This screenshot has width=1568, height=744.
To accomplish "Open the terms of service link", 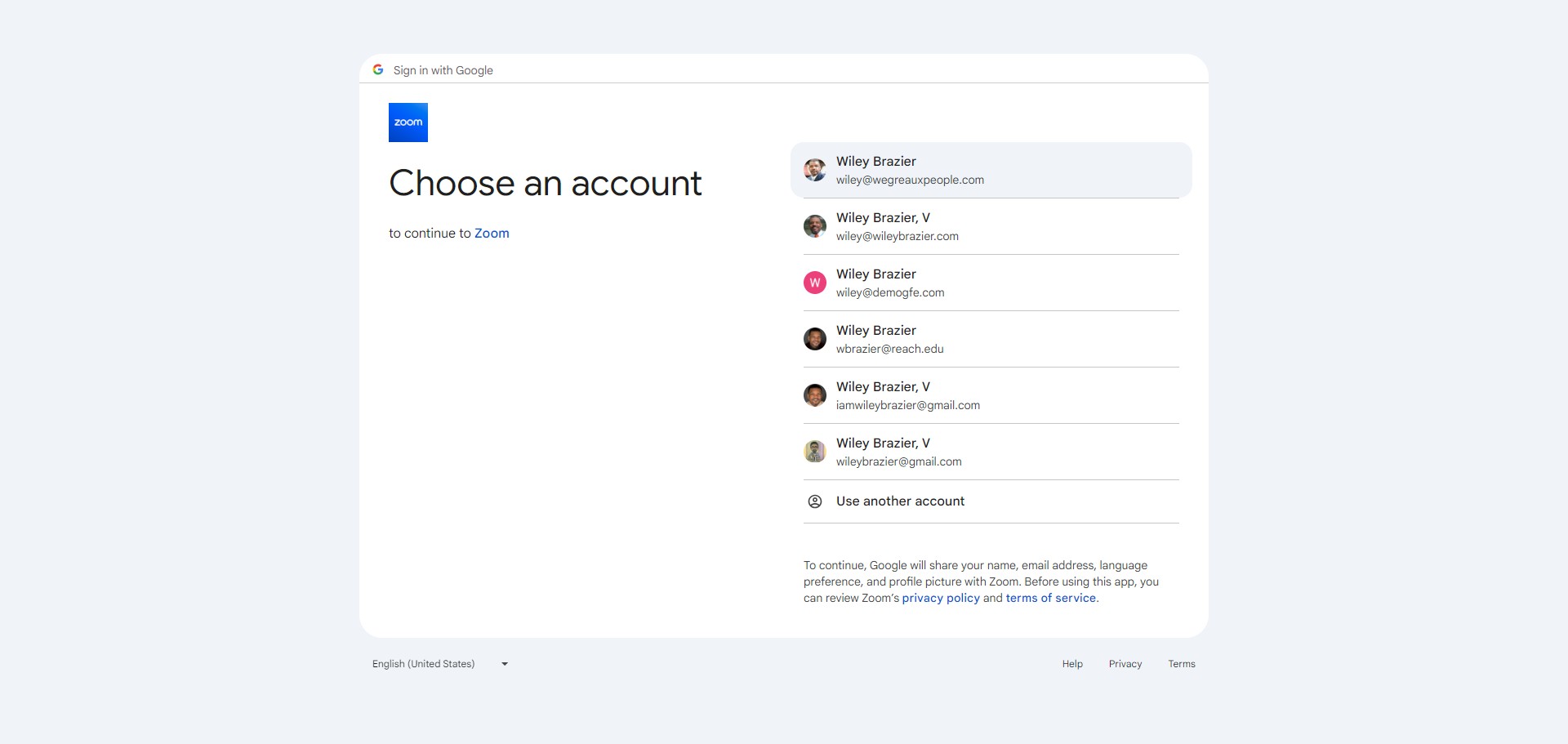I will (1050, 599).
